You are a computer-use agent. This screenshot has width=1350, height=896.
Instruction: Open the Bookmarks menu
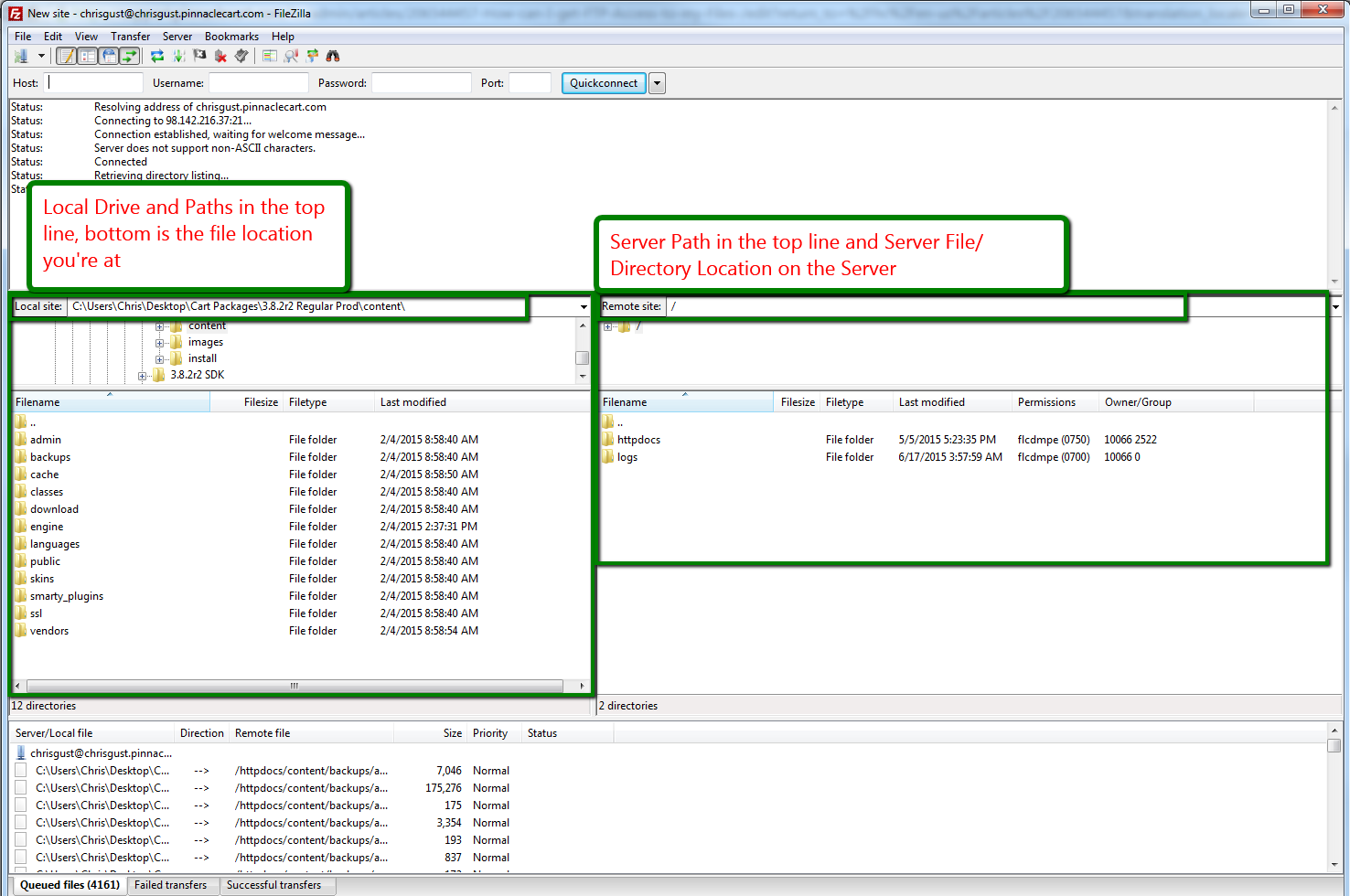click(x=231, y=37)
